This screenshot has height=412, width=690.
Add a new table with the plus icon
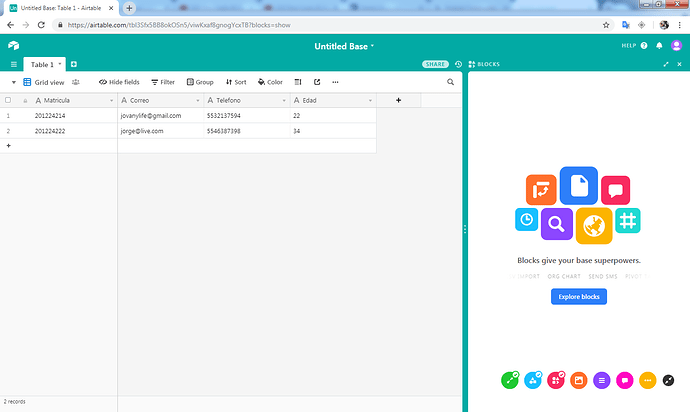point(74,64)
